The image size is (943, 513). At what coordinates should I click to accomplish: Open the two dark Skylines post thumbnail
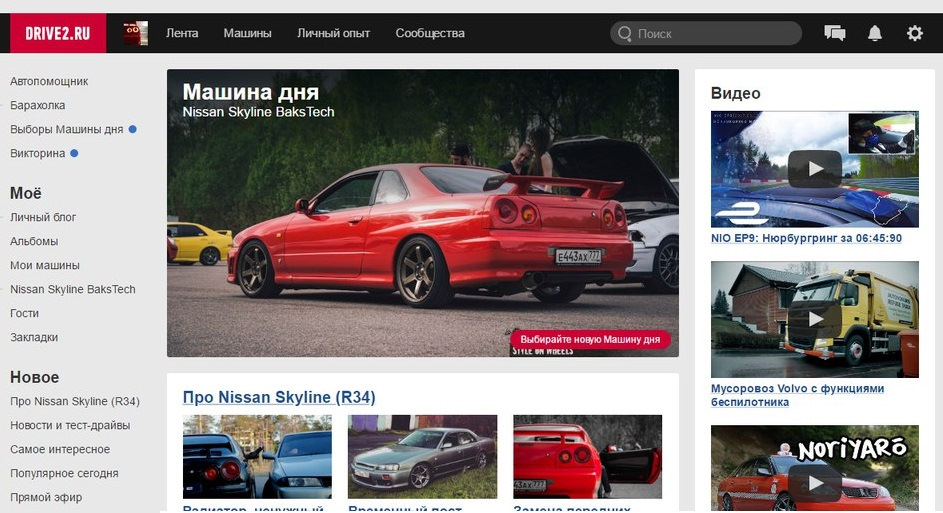click(x=257, y=456)
